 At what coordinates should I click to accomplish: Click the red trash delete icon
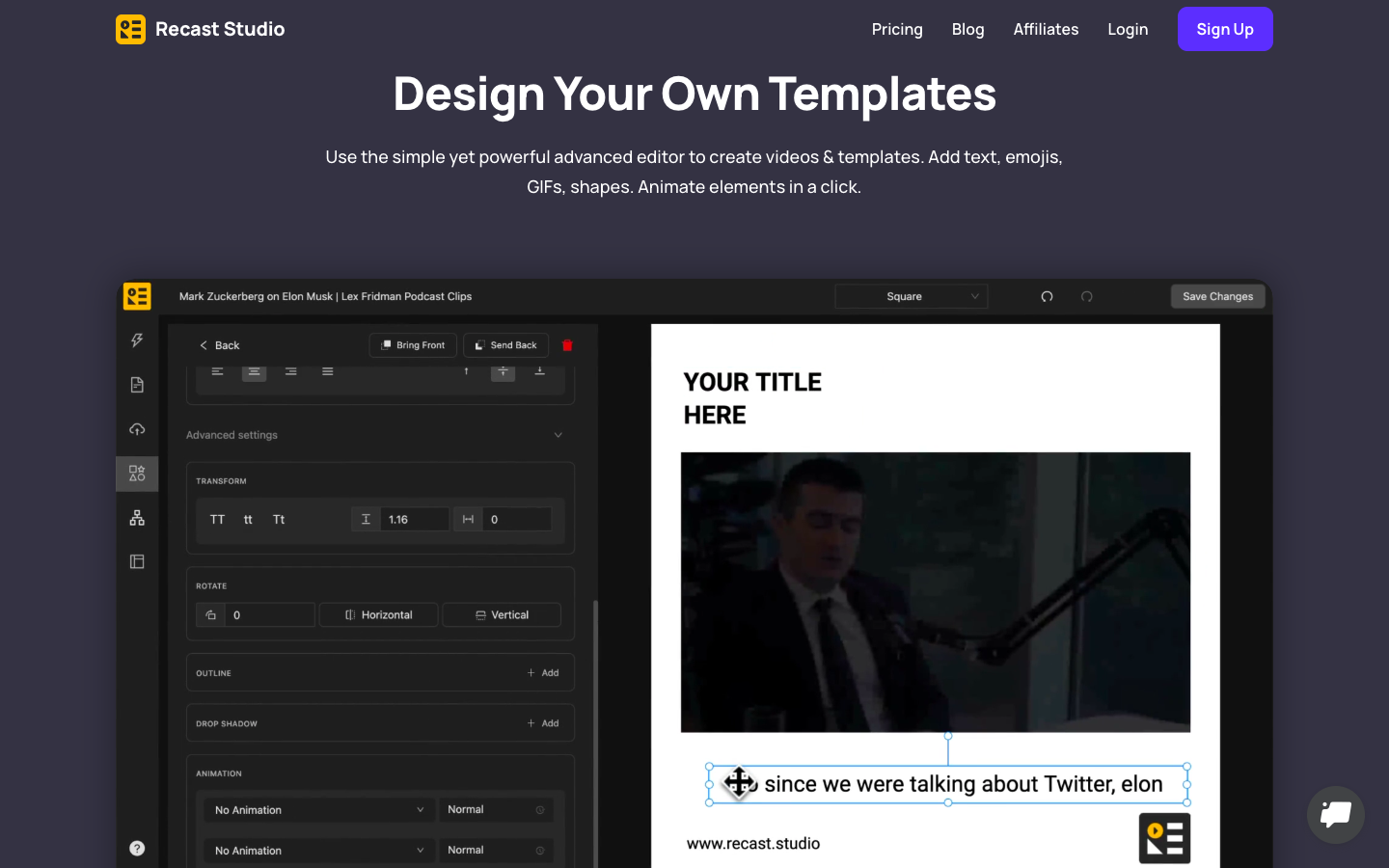tap(567, 345)
